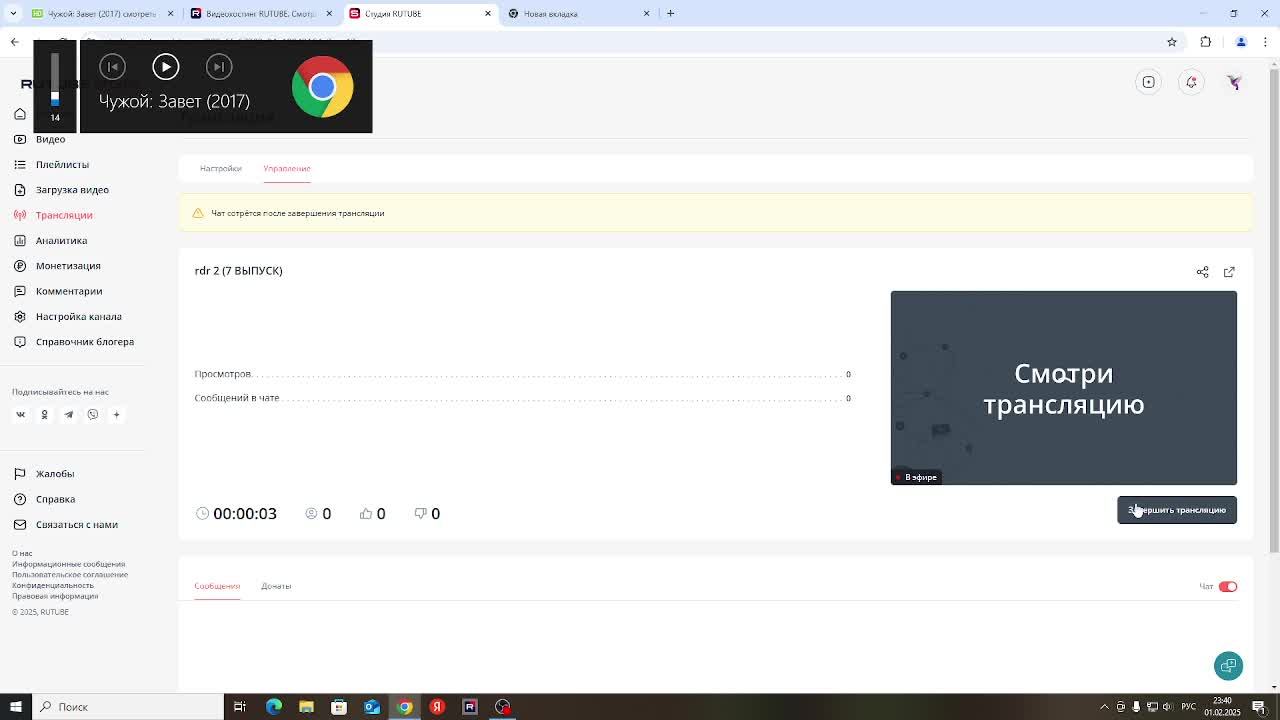The width and height of the screenshot is (1280, 720).
Task: Open the Аналитика section
Action: click(61, 240)
